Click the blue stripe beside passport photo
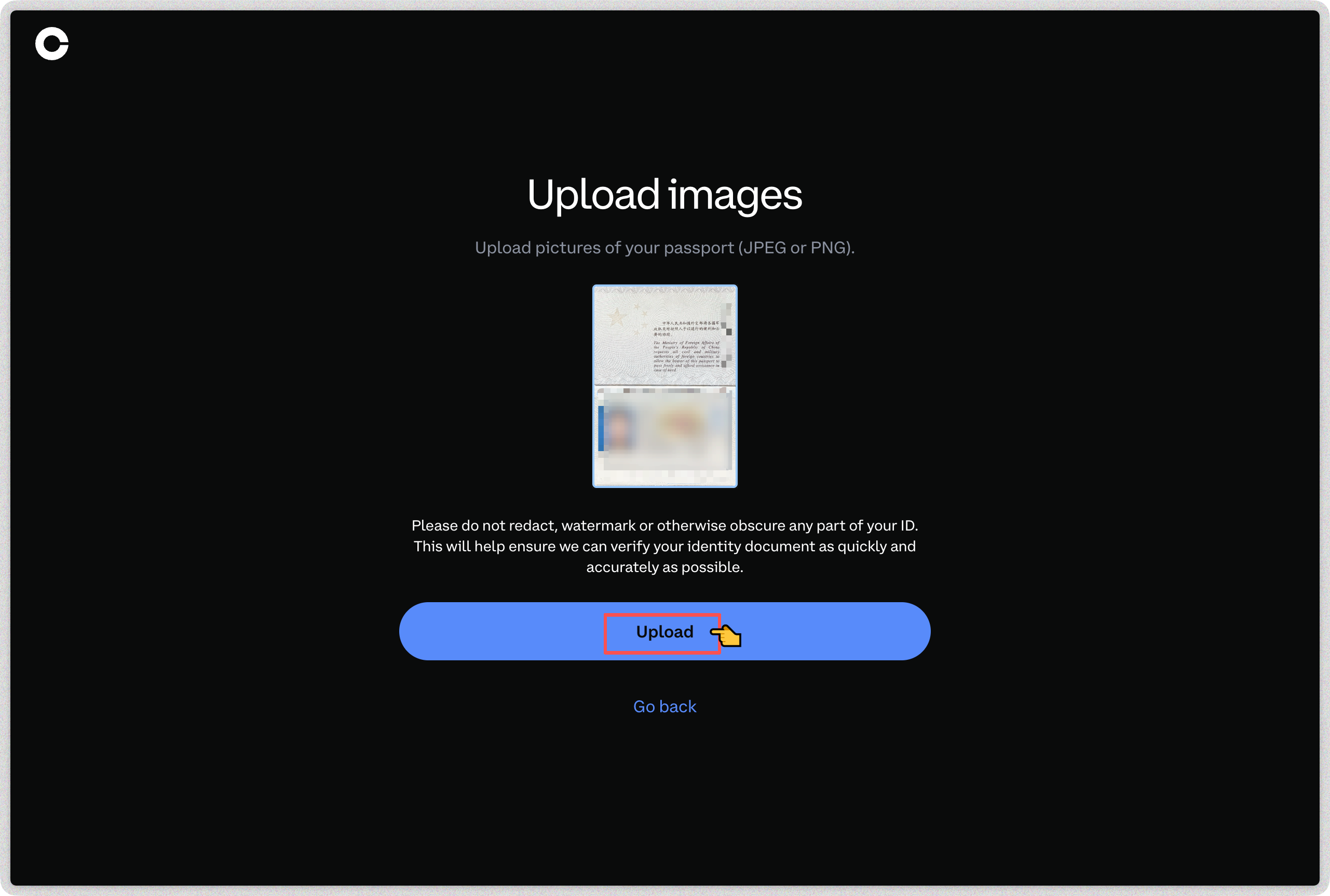The image size is (1330, 896). tap(601, 428)
